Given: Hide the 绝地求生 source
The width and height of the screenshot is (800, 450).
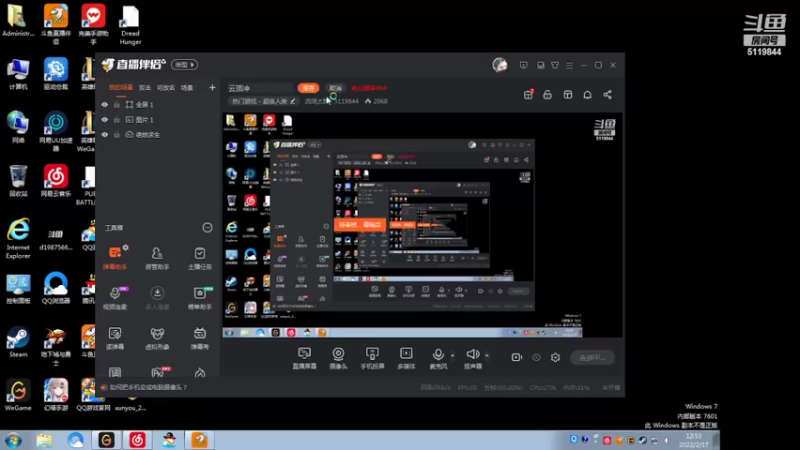Looking at the screenshot, I should pyautogui.click(x=105, y=135).
